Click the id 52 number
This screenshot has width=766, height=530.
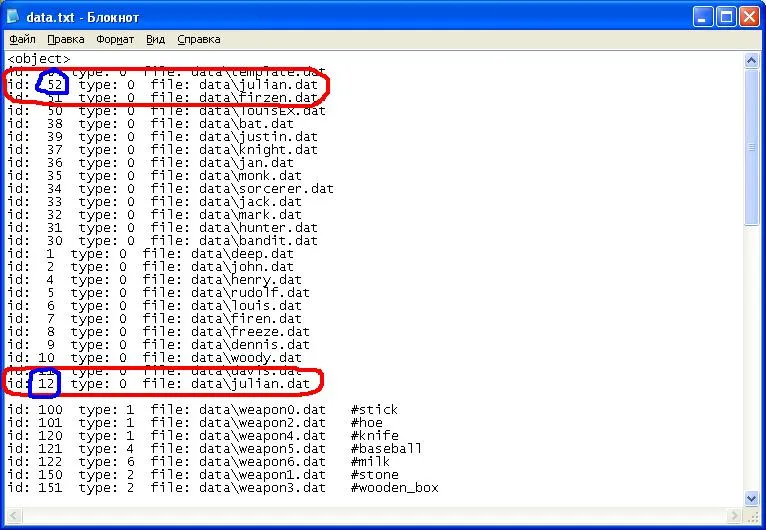click(55, 85)
